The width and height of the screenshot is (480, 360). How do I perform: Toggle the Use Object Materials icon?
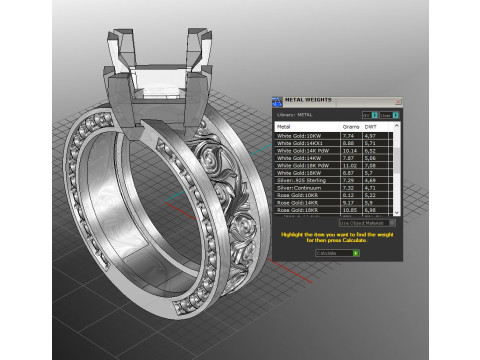(392, 223)
